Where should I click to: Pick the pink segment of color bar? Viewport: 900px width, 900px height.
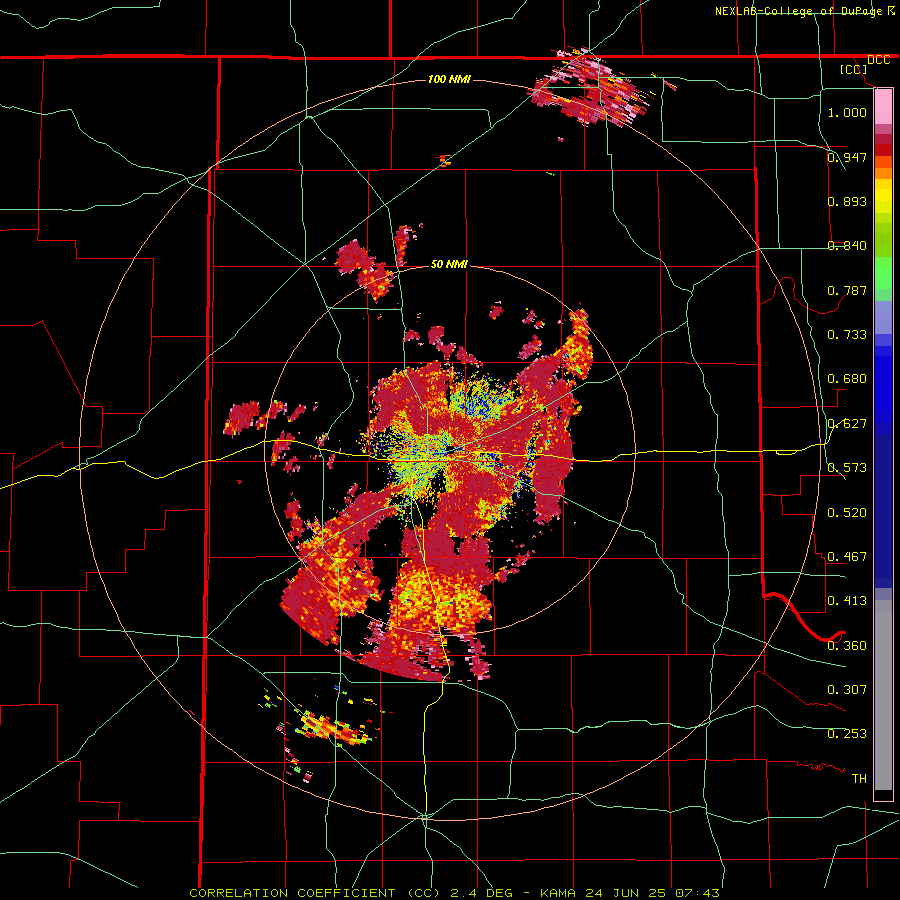(883, 107)
